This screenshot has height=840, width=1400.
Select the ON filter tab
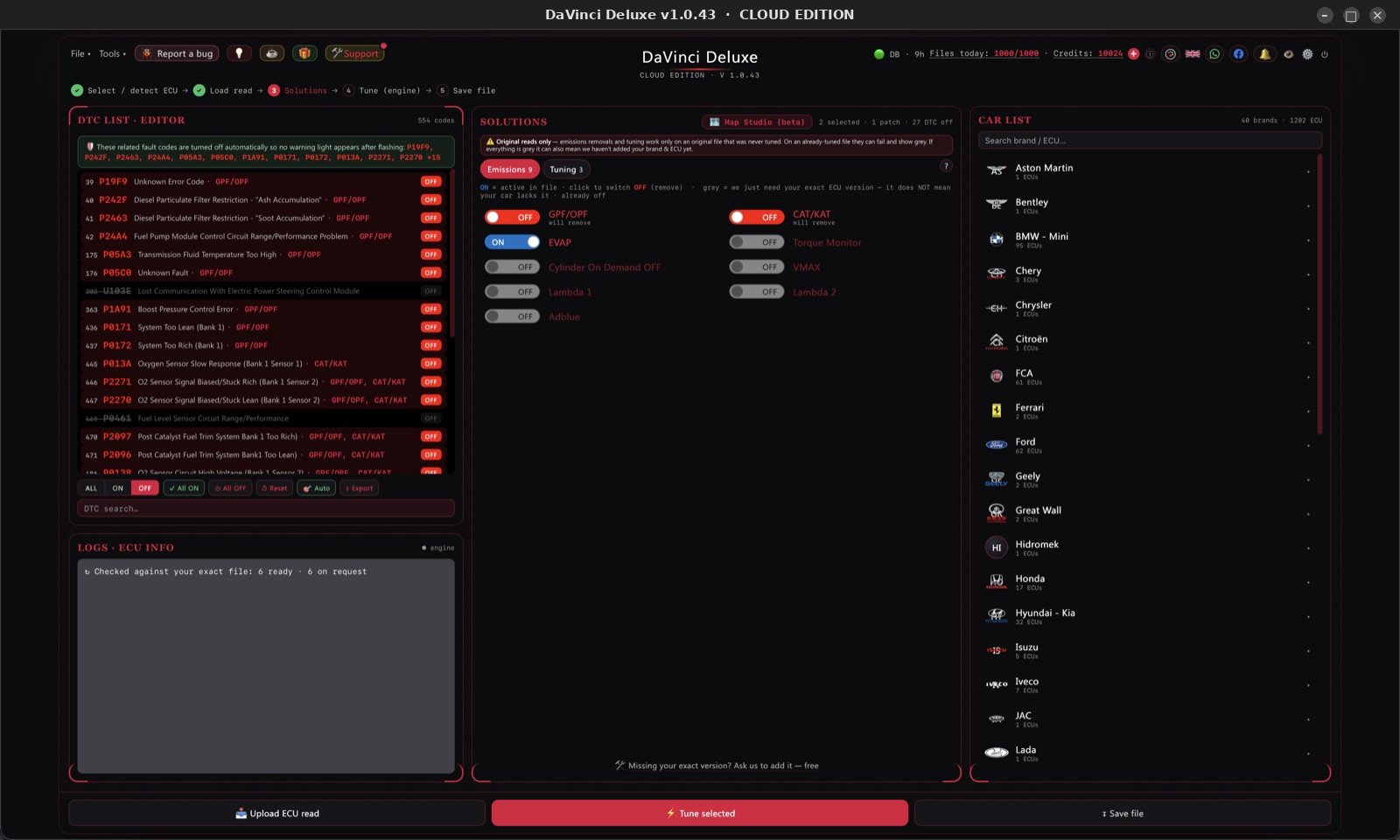click(x=117, y=488)
